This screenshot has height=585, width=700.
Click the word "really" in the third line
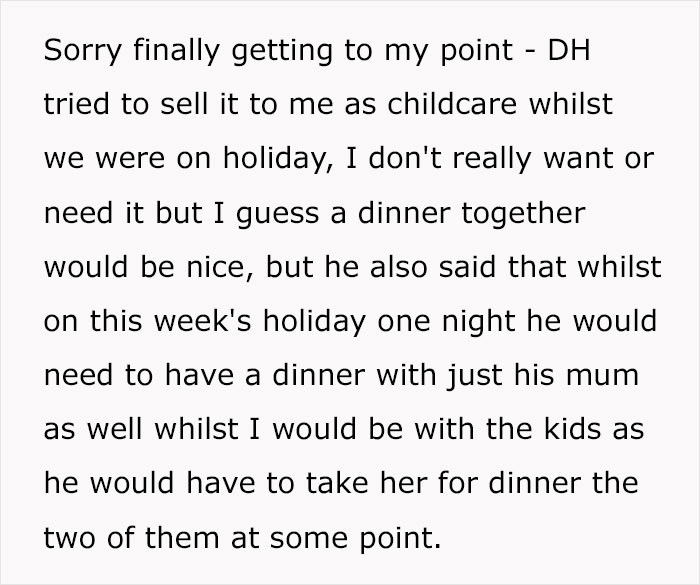(x=492, y=160)
